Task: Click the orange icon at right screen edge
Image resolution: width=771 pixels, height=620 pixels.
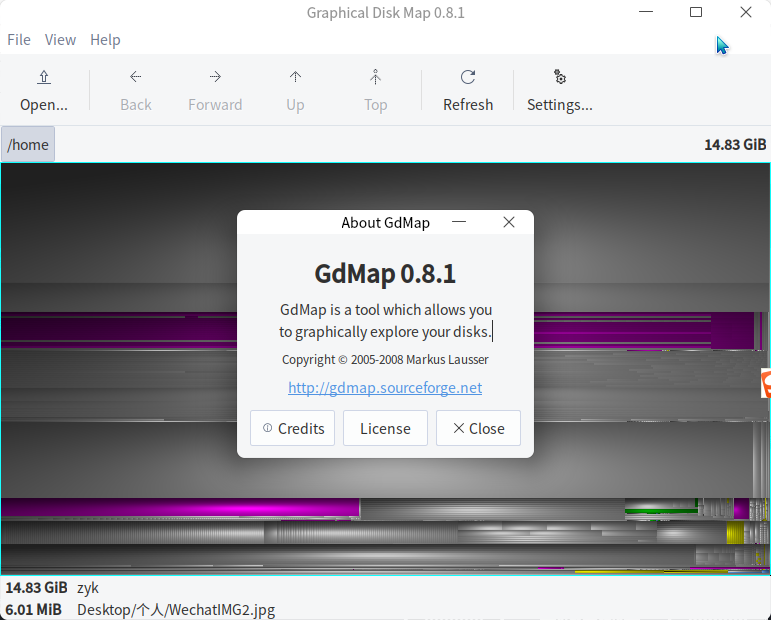Action: tap(766, 384)
